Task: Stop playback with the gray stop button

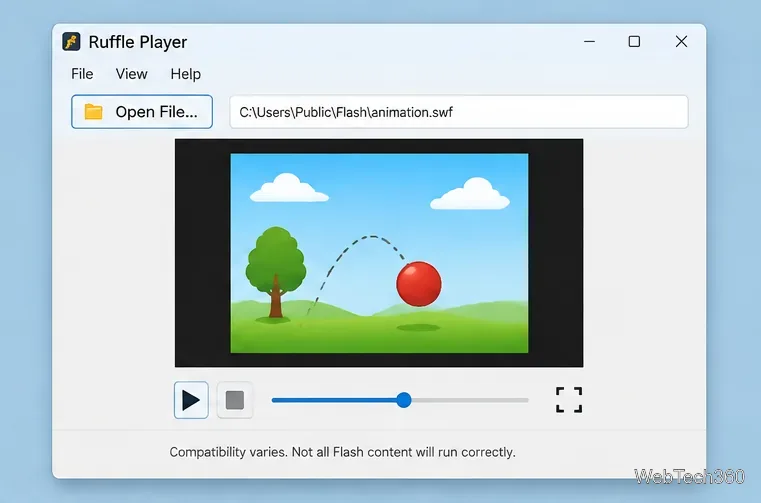Action: point(235,401)
